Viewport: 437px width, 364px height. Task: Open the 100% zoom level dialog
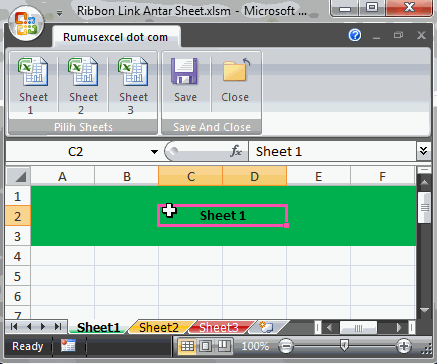pyautogui.click(x=255, y=346)
